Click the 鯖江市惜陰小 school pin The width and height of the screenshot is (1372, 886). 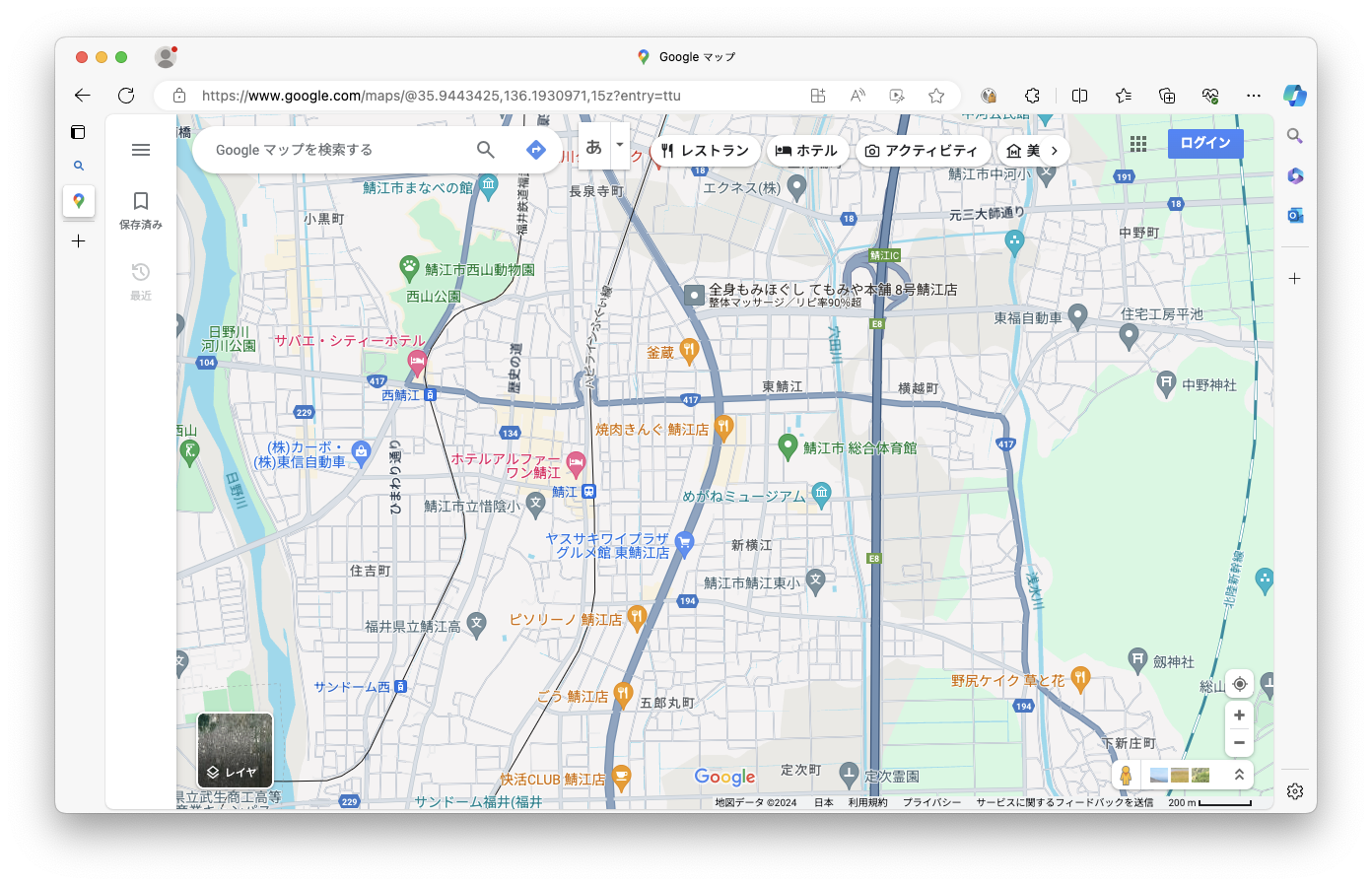(x=535, y=504)
